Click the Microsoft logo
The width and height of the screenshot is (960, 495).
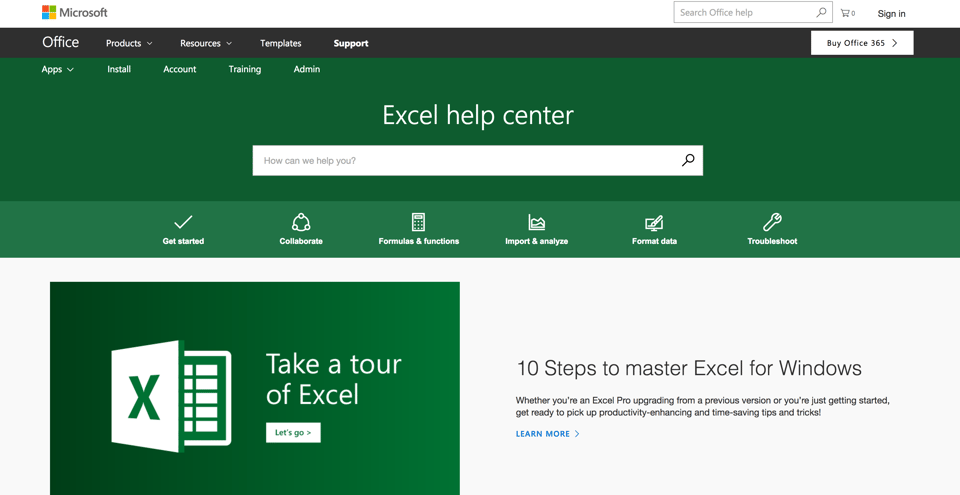pos(75,13)
